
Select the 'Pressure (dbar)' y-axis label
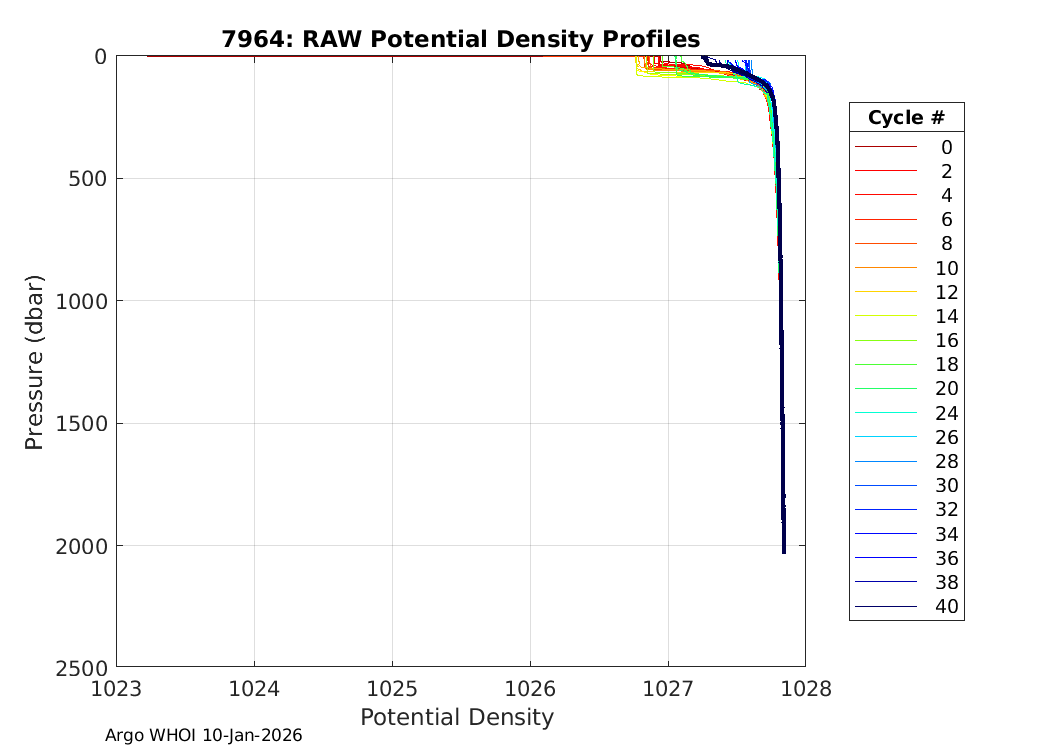[35, 361]
